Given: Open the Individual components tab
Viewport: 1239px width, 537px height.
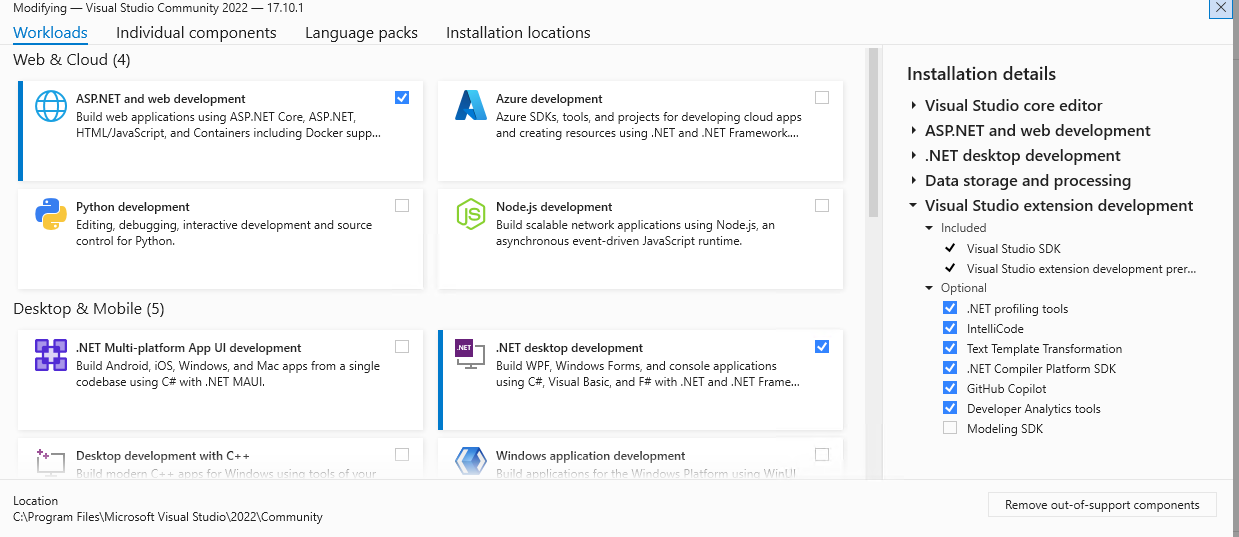Looking at the screenshot, I should pos(196,33).
